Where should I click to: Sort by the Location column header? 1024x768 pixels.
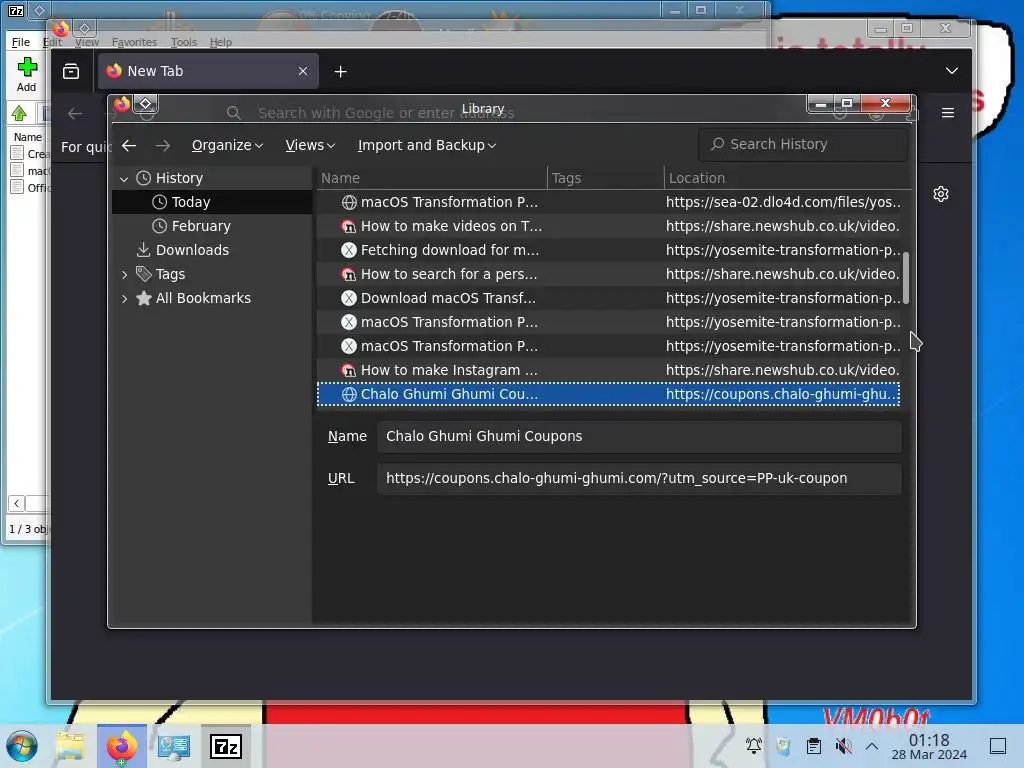(x=787, y=178)
